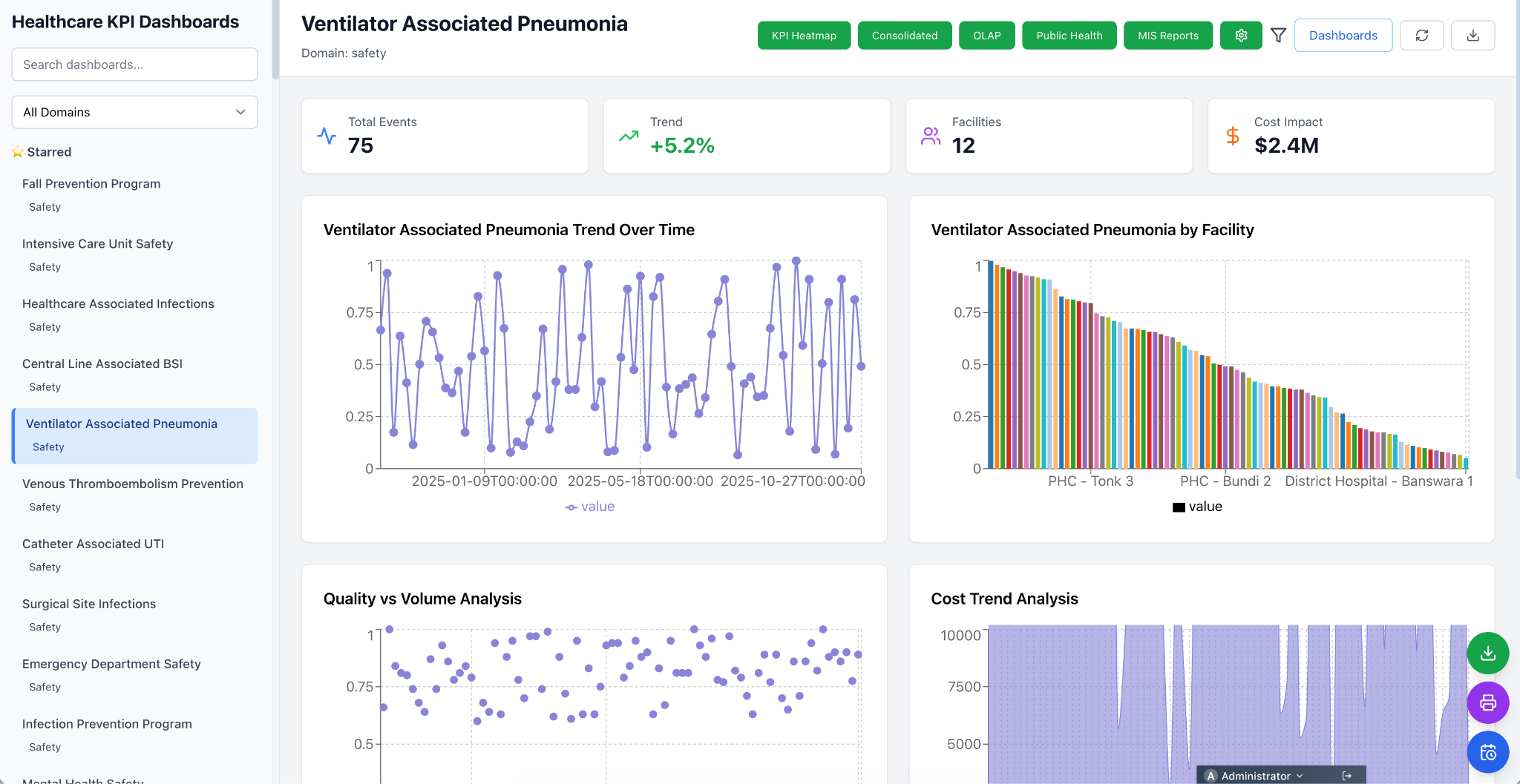Open Venous Thromboembolism Prevention dashboard

tap(134, 495)
